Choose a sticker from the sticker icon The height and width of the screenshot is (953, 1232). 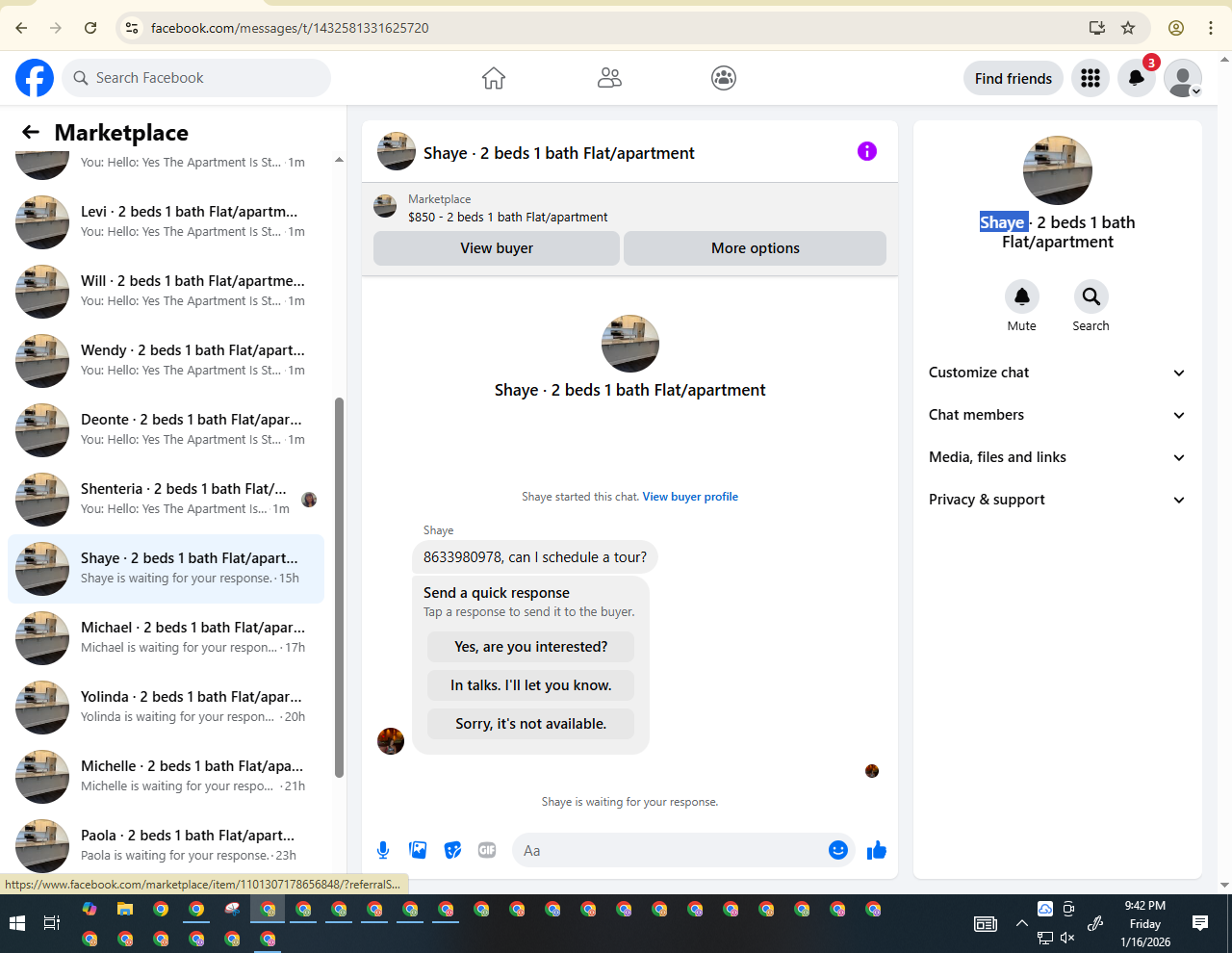click(x=452, y=850)
